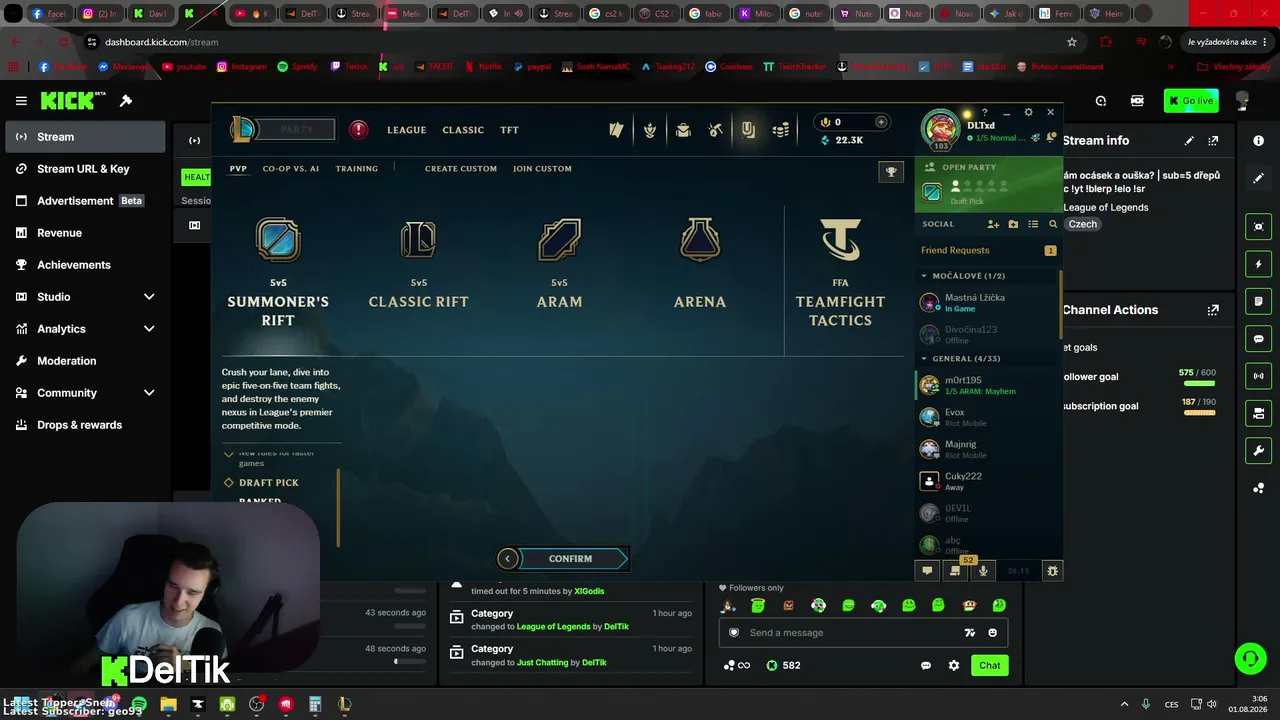Go to Advertisement Beta section

coord(83,201)
